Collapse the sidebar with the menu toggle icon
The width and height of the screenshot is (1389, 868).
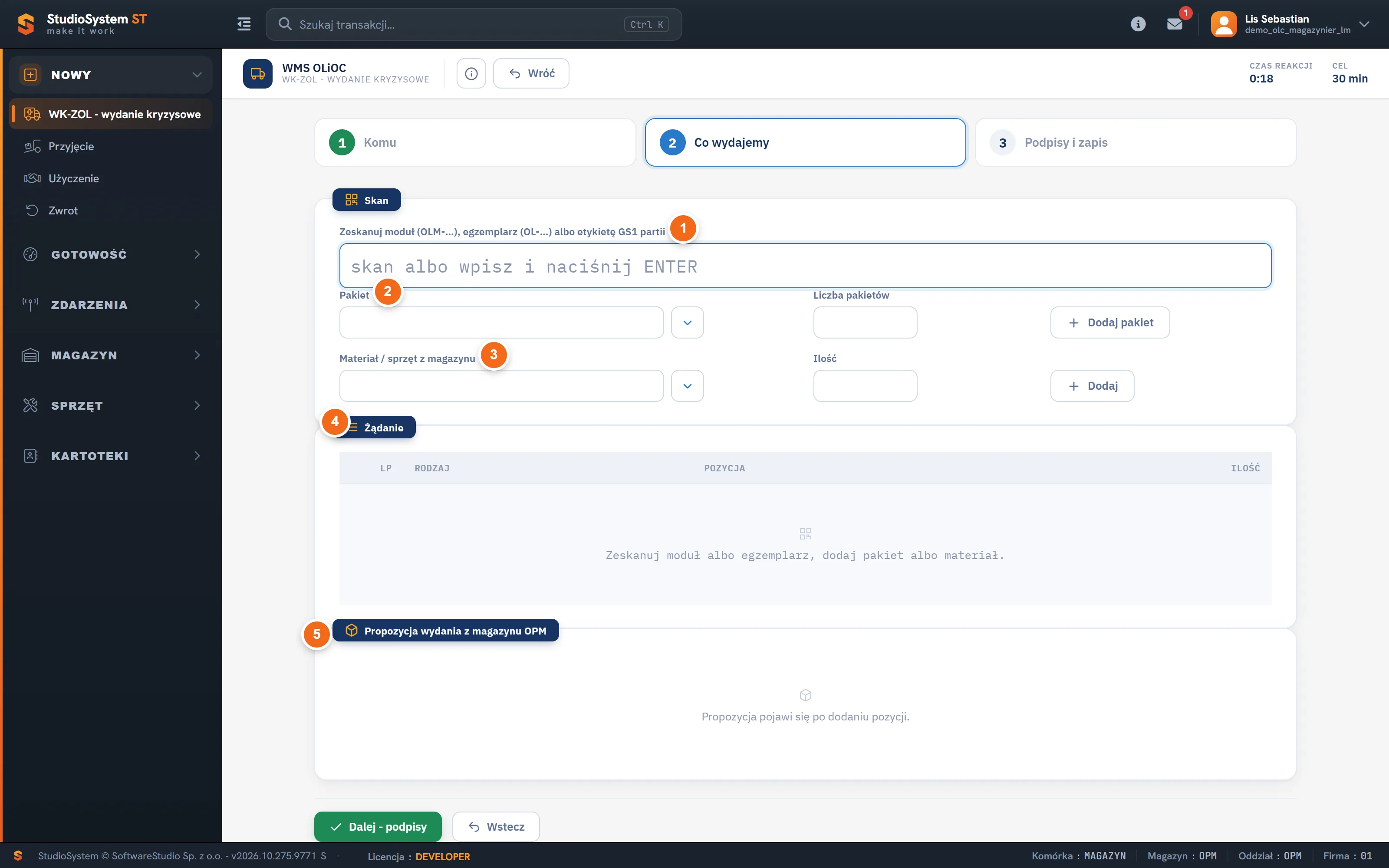pyautogui.click(x=244, y=24)
